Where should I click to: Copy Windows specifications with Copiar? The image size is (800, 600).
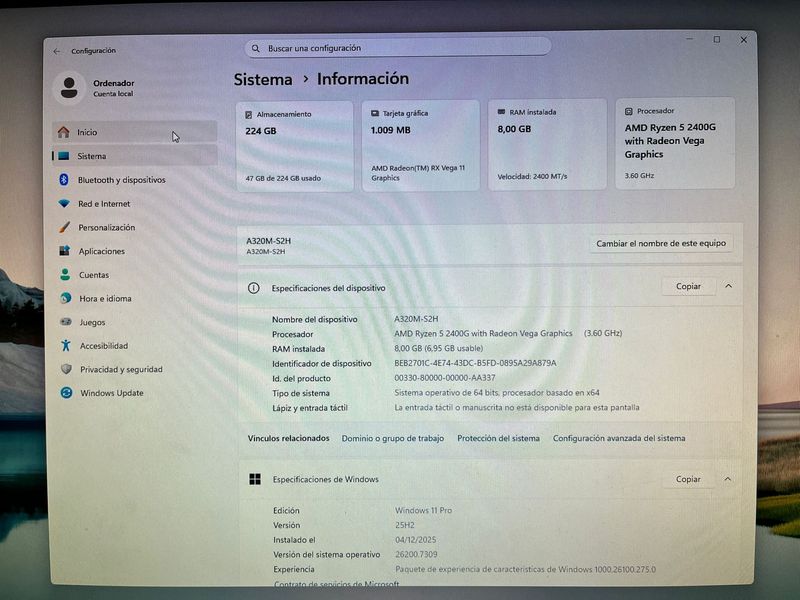688,479
